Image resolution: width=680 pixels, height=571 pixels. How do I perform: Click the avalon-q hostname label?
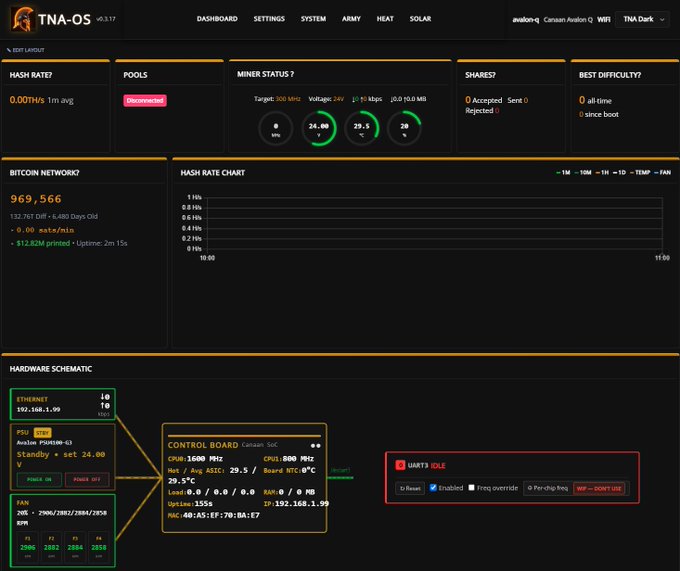tap(526, 20)
